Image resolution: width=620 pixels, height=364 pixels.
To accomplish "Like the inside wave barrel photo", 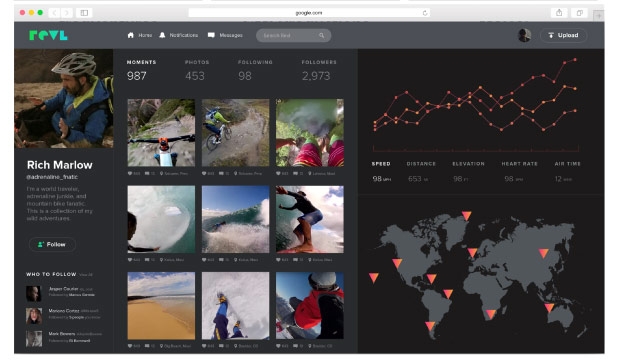I will [130, 260].
